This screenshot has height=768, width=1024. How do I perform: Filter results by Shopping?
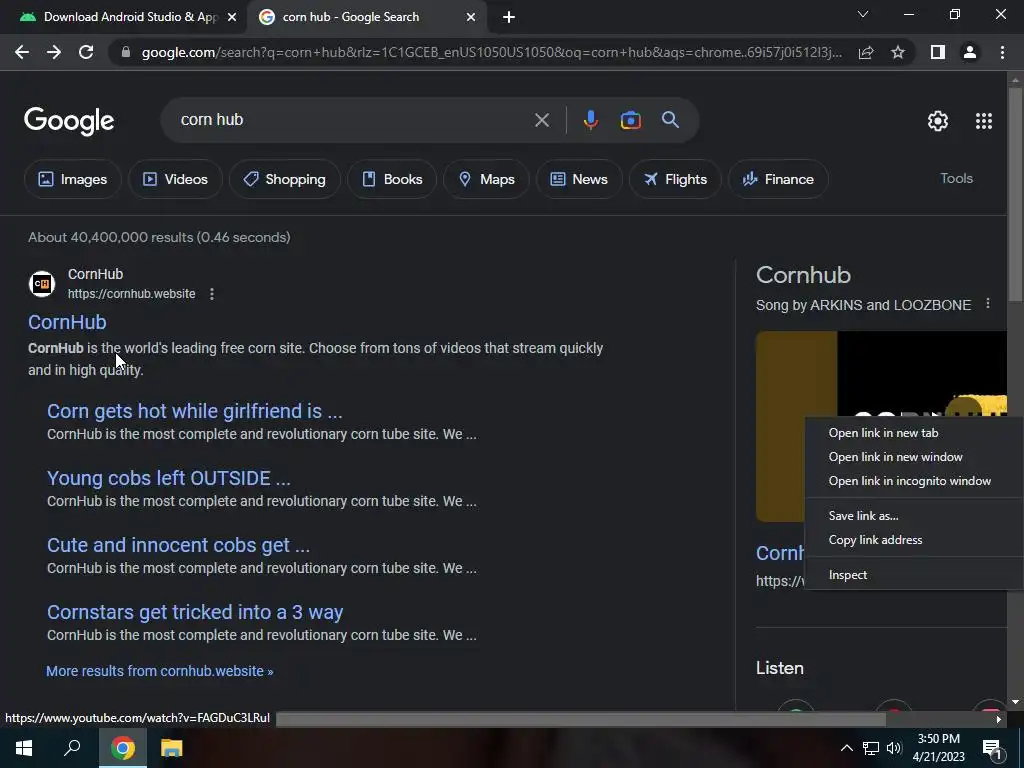point(284,179)
